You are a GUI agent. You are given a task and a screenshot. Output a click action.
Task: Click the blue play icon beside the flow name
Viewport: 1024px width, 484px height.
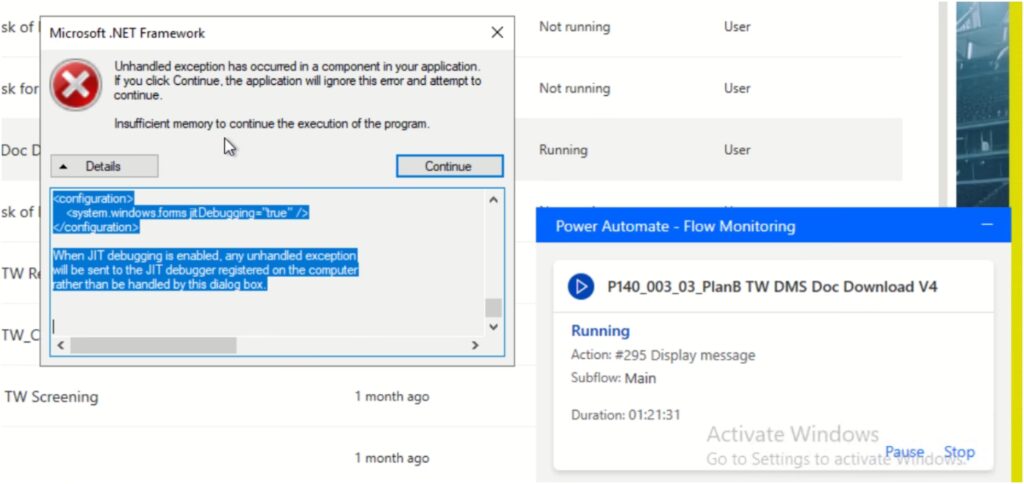[x=581, y=287]
